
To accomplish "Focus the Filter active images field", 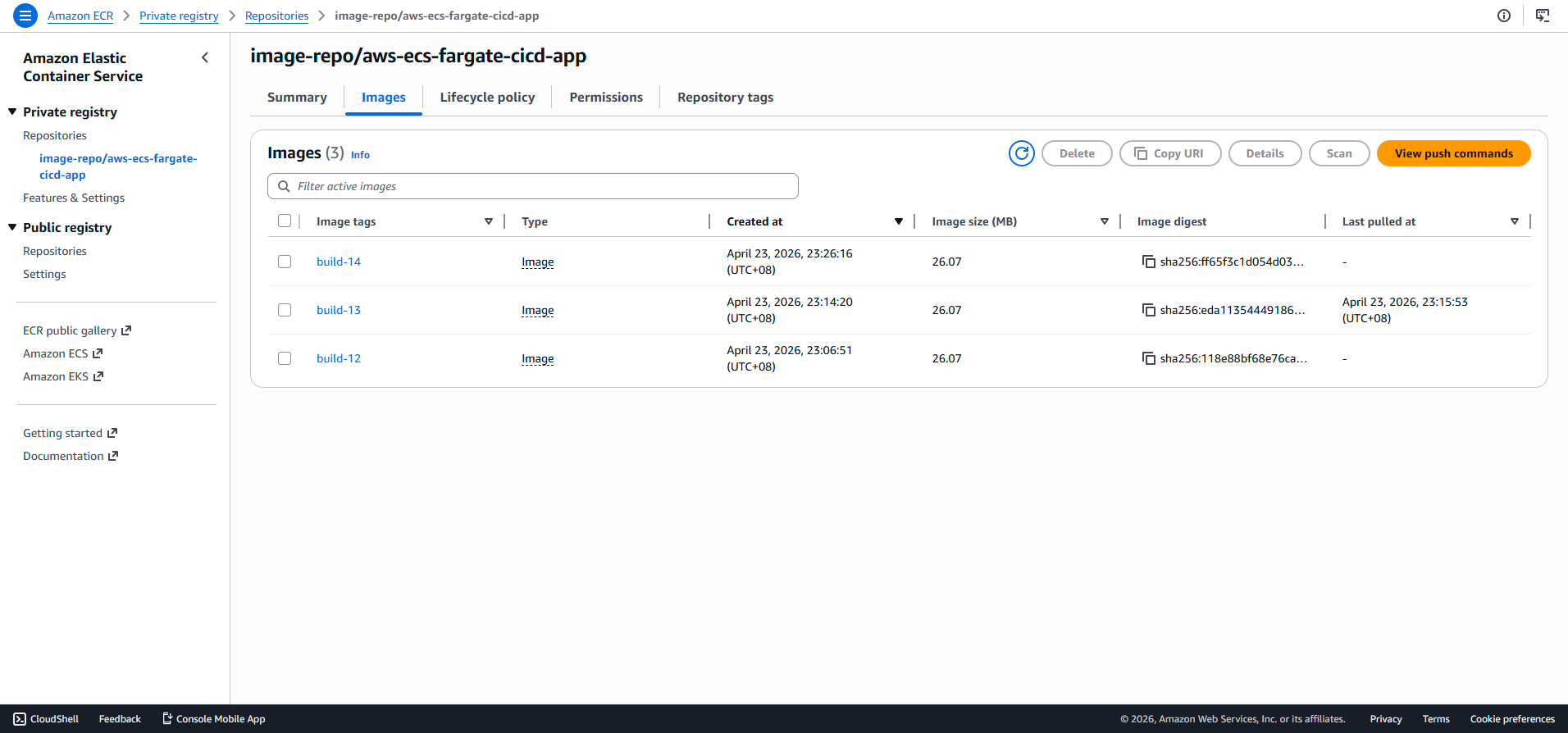I will click(533, 186).
